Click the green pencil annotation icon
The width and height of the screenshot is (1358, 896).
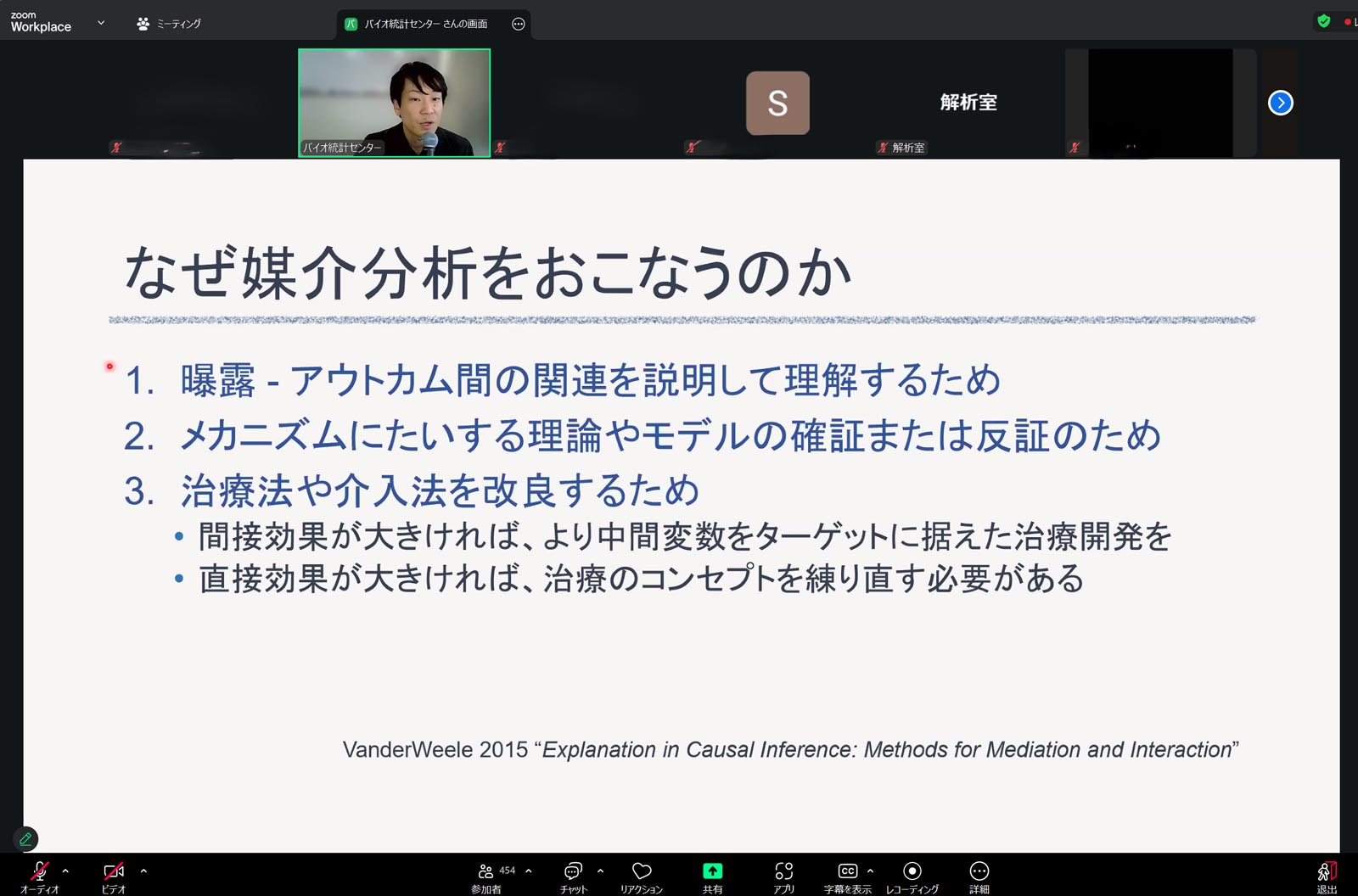tap(25, 839)
